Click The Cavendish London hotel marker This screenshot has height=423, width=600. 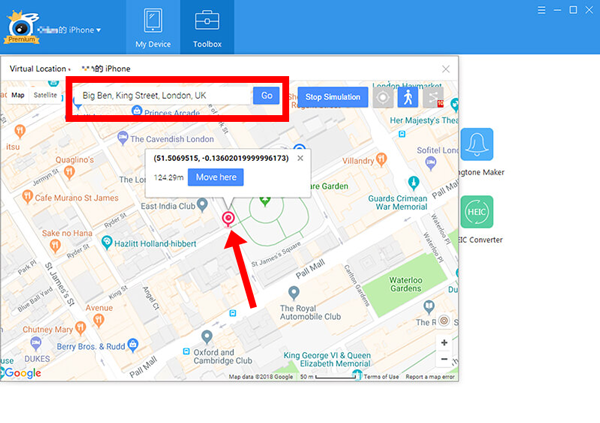point(122,137)
